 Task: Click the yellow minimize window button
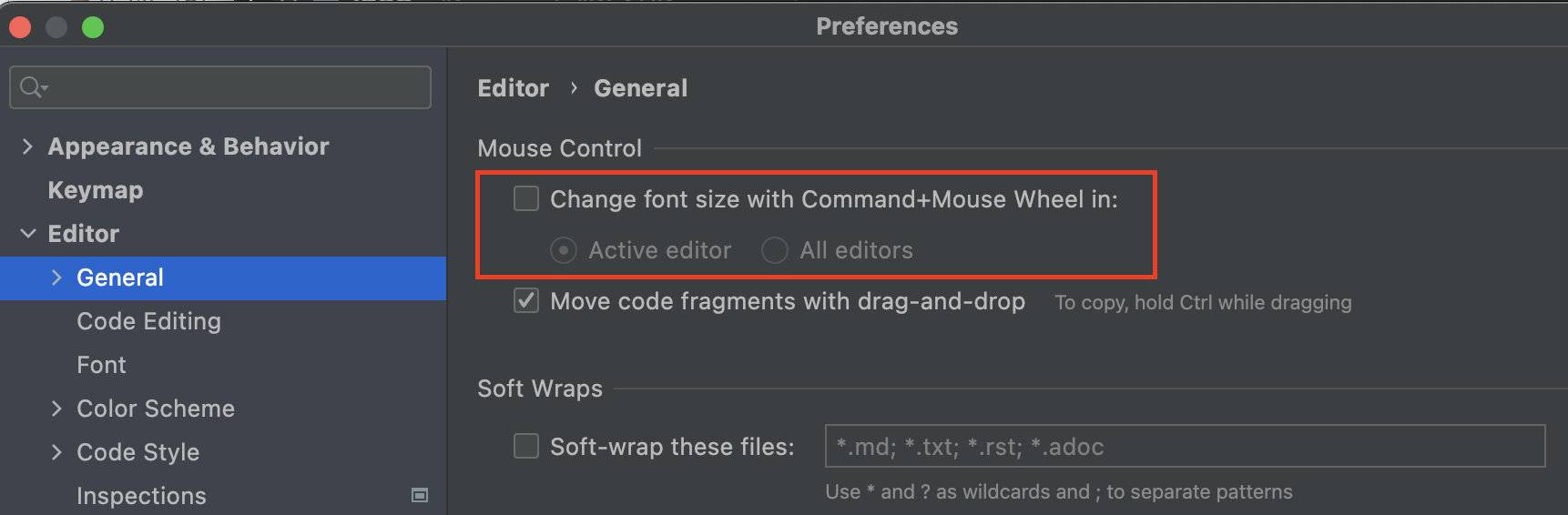coord(56,27)
